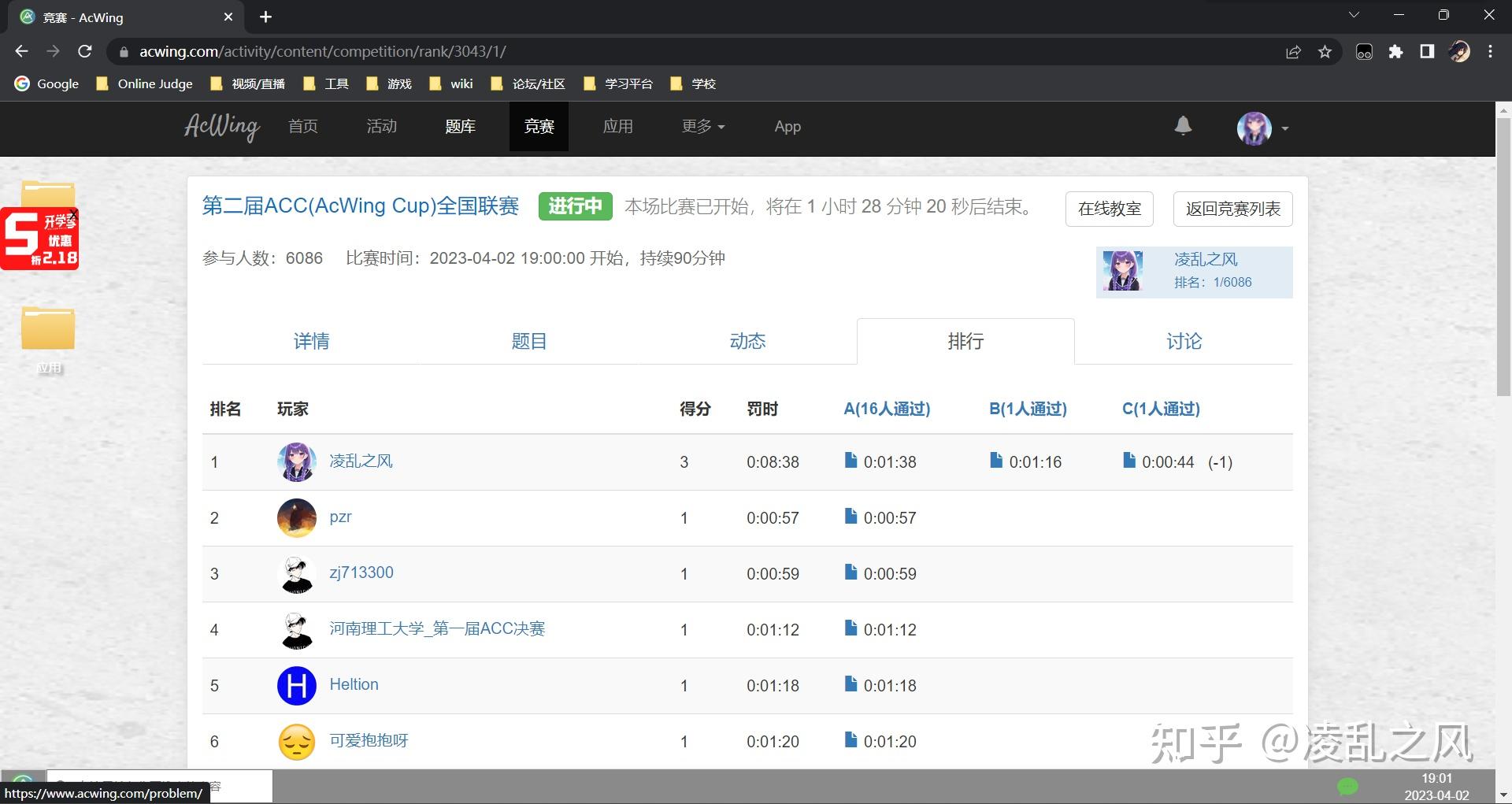Click pzr's avatar picture
The width and height of the screenshot is (1512, 804).
(296, 517)
